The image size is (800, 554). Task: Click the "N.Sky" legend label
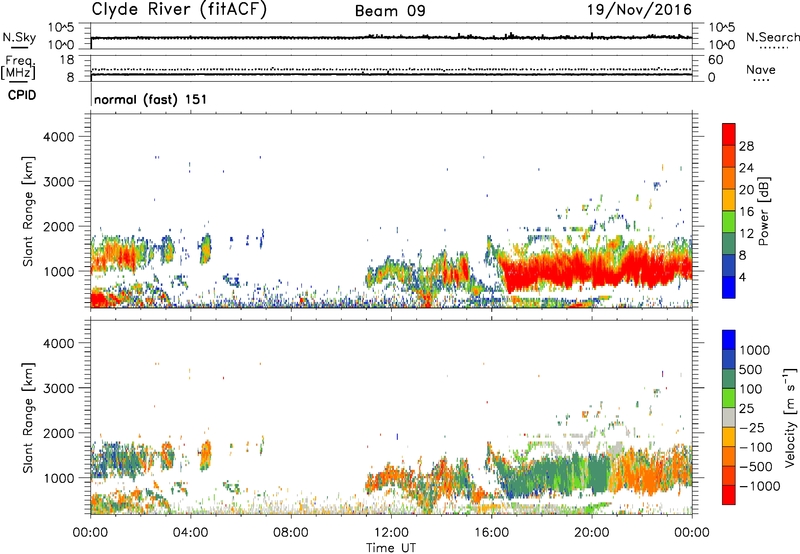[19, 37]
